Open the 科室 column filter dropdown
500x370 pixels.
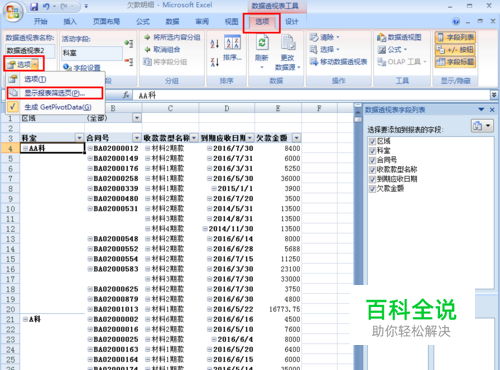point(79,138)
